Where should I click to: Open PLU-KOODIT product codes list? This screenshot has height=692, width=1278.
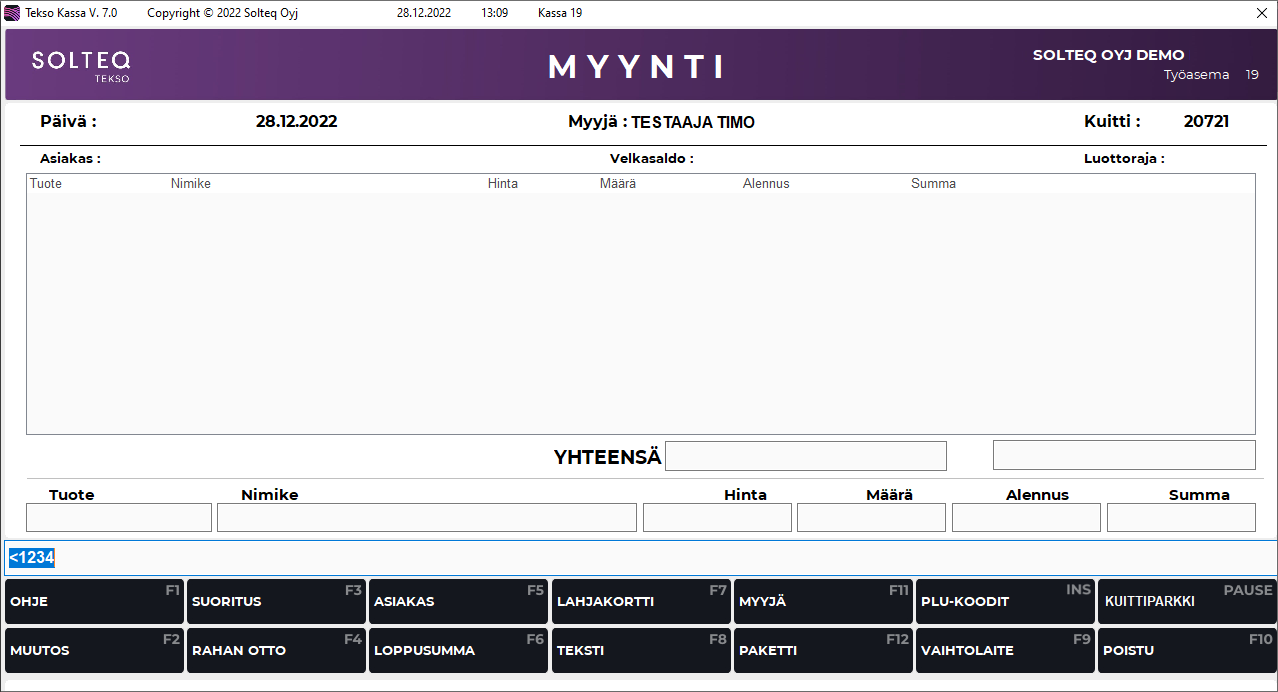point(1005,601)
